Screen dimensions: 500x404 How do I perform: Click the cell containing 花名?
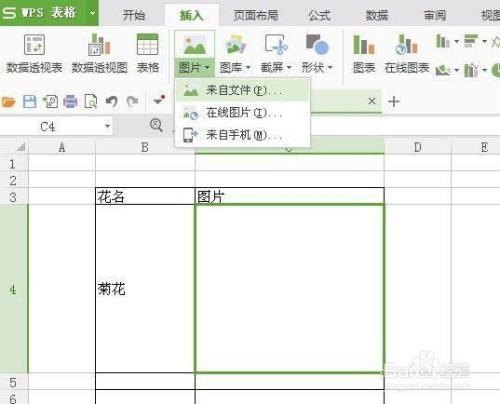(x=145, y=196)
